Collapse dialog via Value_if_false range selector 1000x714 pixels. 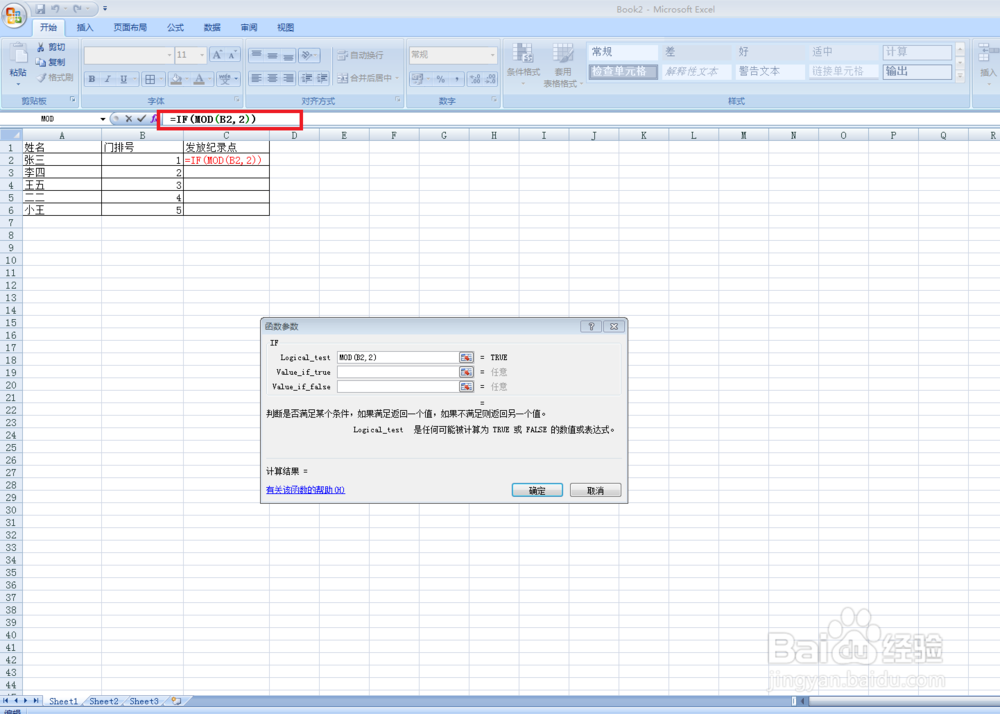(x=467, y=386)
